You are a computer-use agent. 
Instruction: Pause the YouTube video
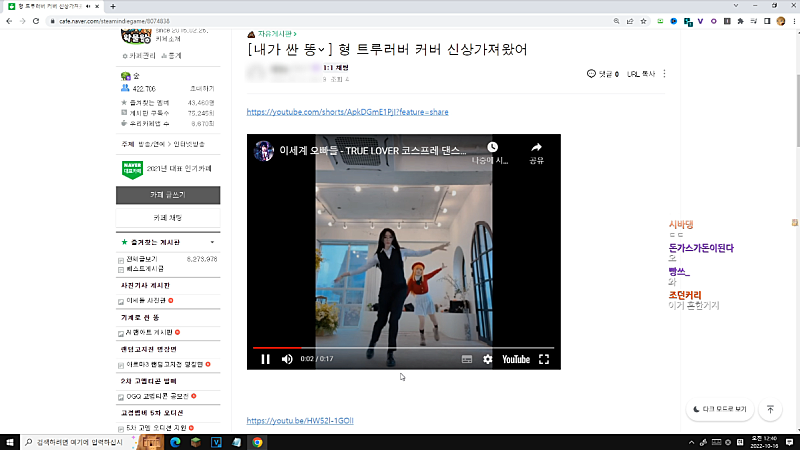pyautogui.click(x=266, y=359)
